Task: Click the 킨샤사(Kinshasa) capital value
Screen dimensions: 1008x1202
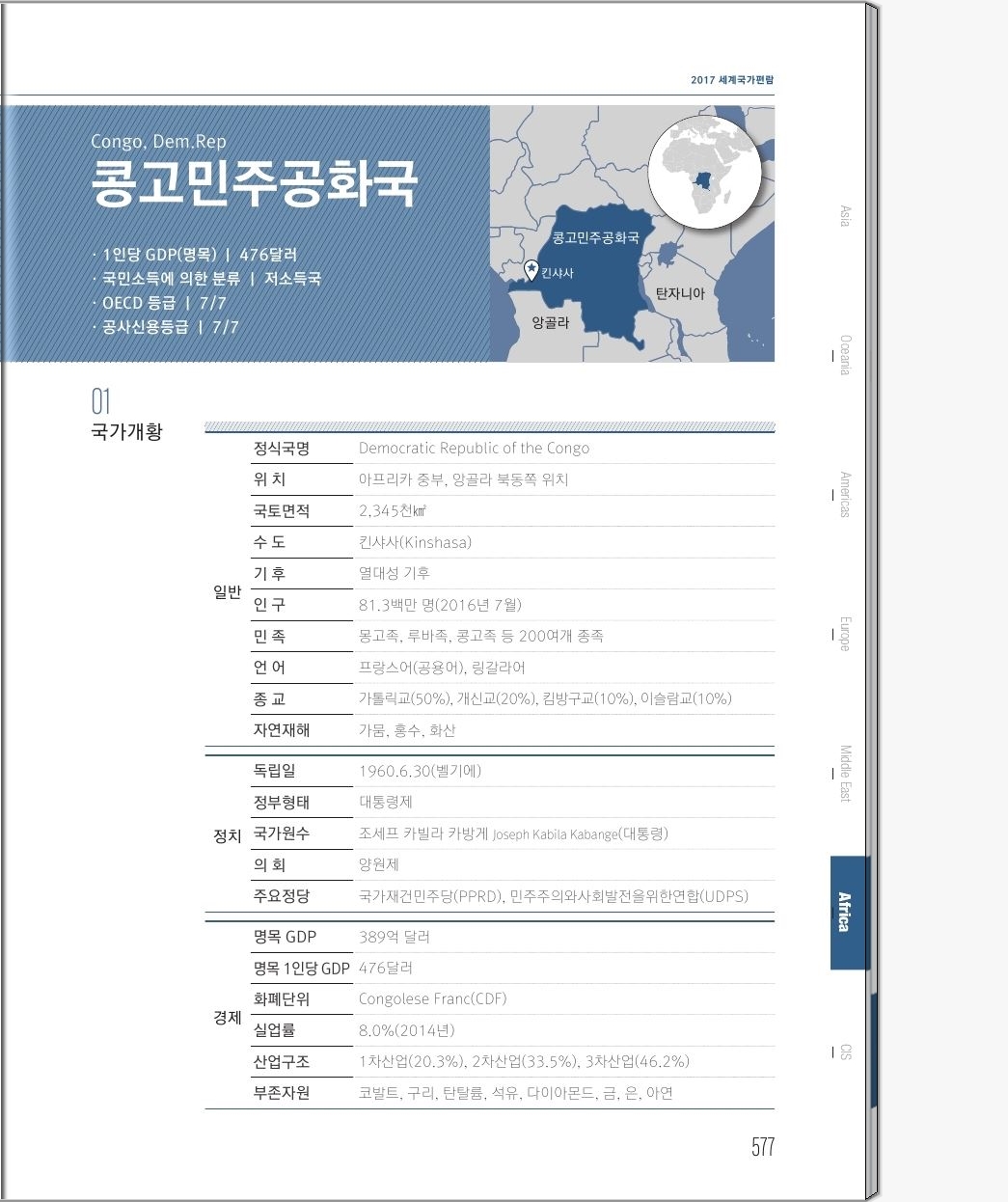Action: click(x=415, y=542)
